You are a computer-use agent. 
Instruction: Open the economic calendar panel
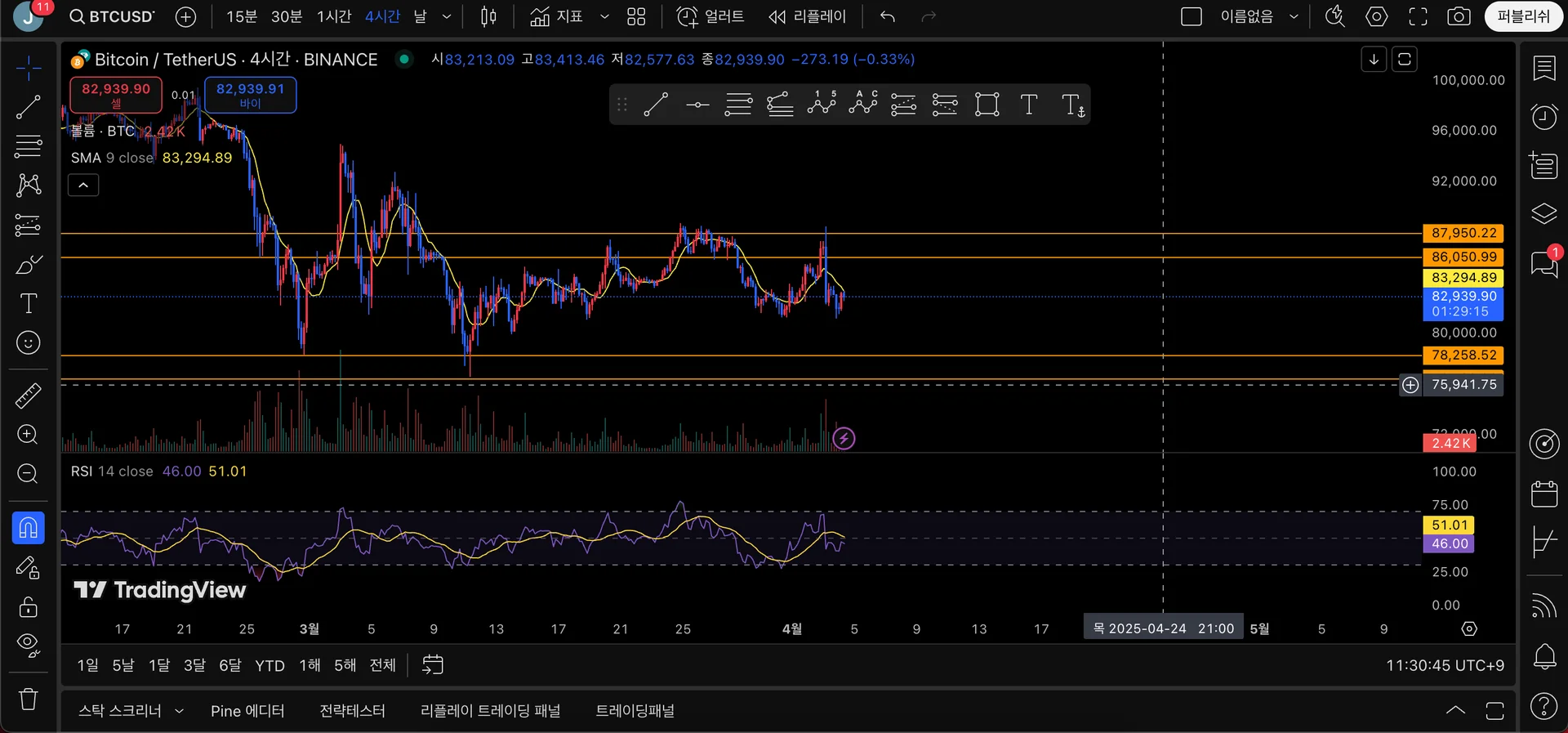1544,494
